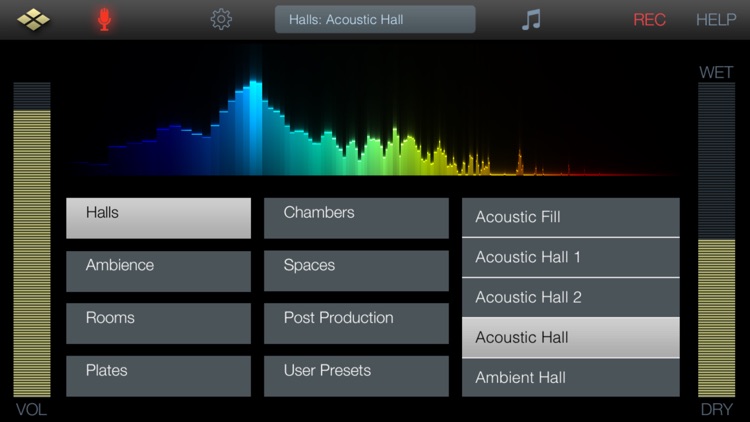
Task: Select the Halls preset category
Action: pos(158,218)
